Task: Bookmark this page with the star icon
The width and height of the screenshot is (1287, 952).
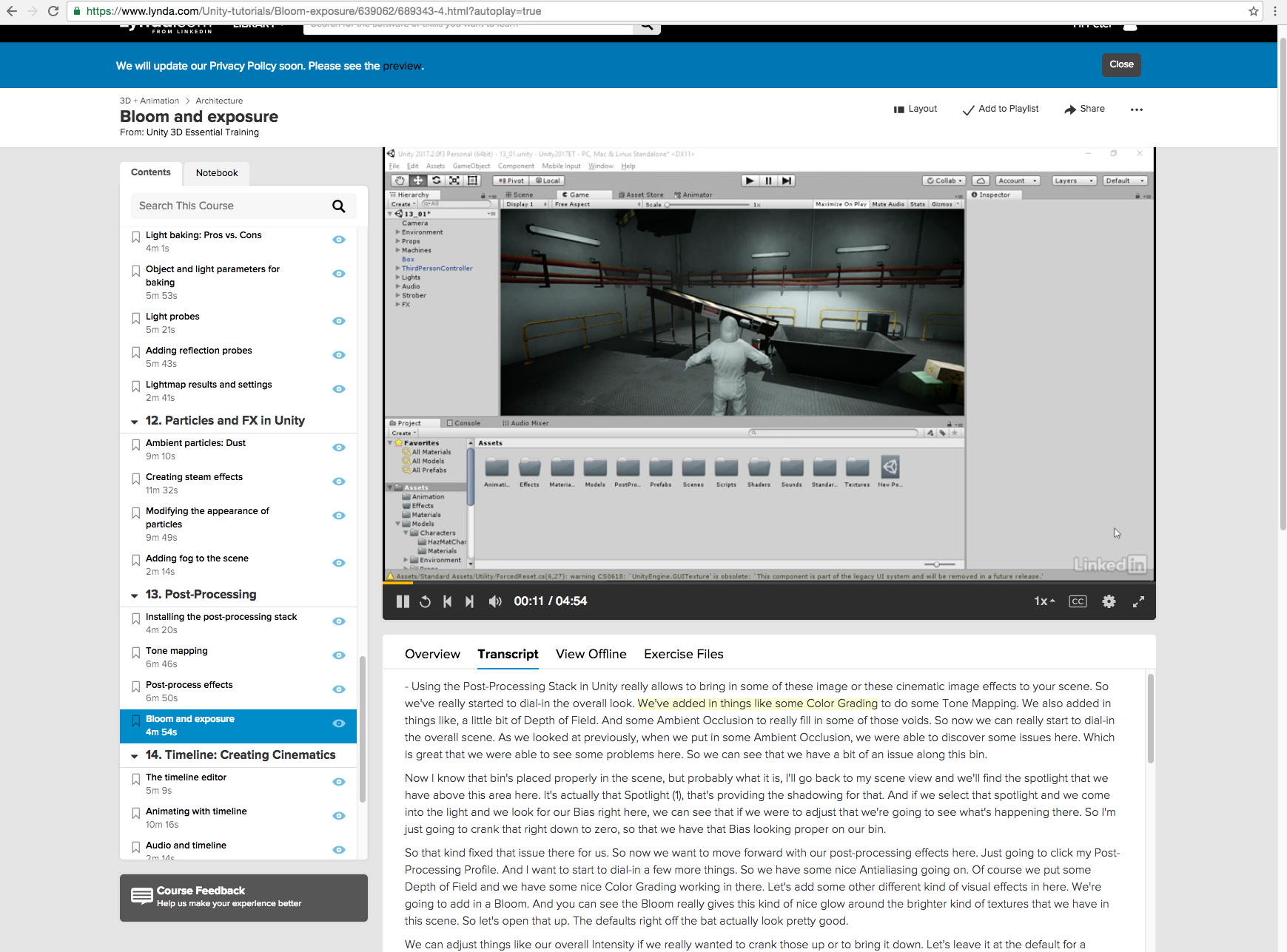Action: click(x=1253, y=11)
